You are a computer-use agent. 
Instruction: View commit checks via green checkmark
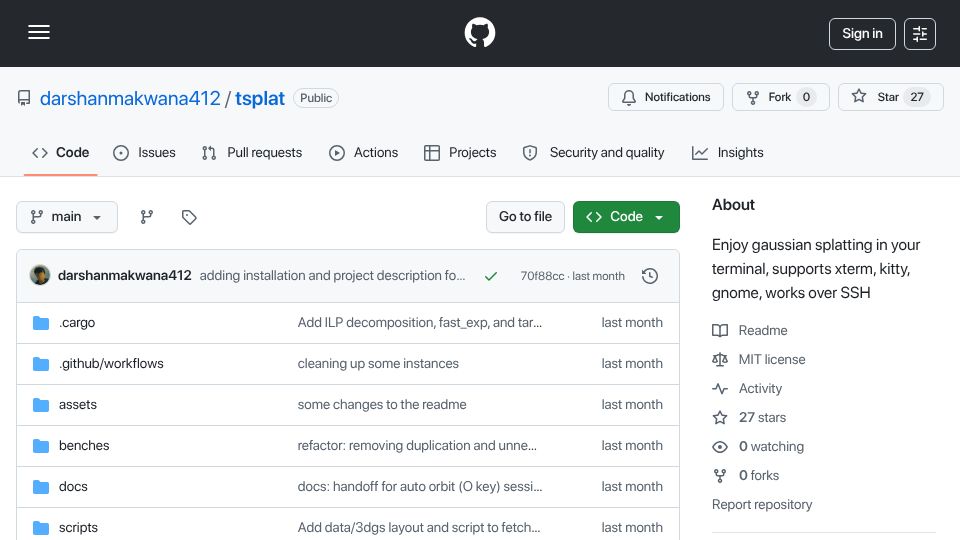click(x=490, y=276)
